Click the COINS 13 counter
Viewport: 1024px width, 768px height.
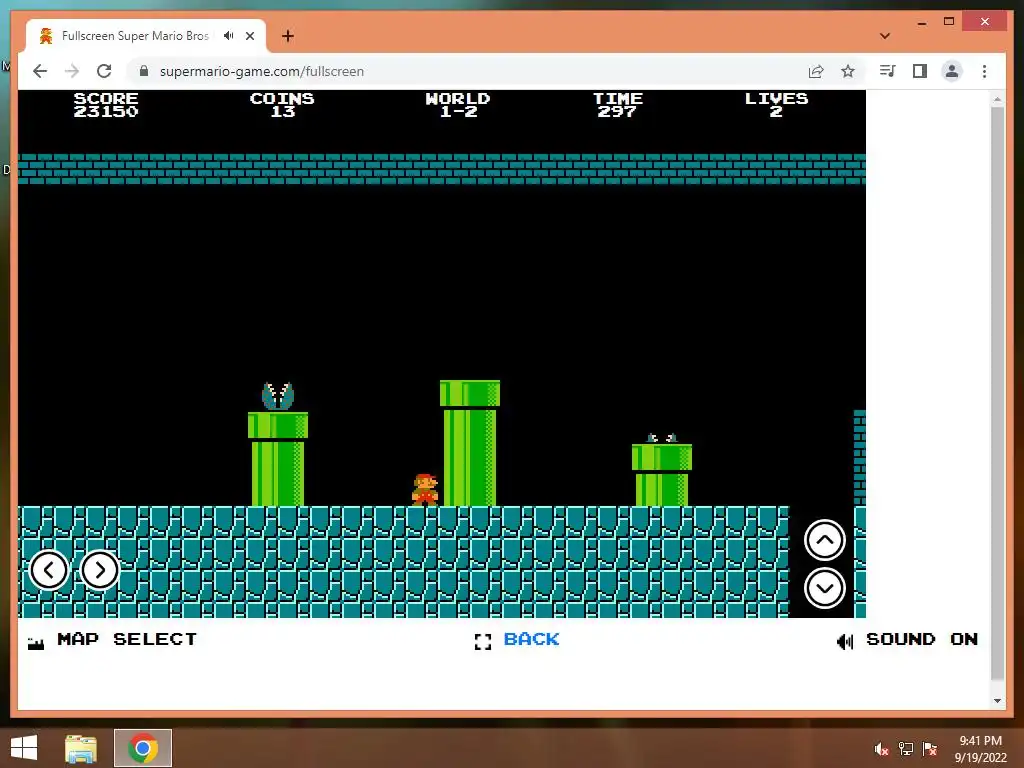click(x=282, y=105)
